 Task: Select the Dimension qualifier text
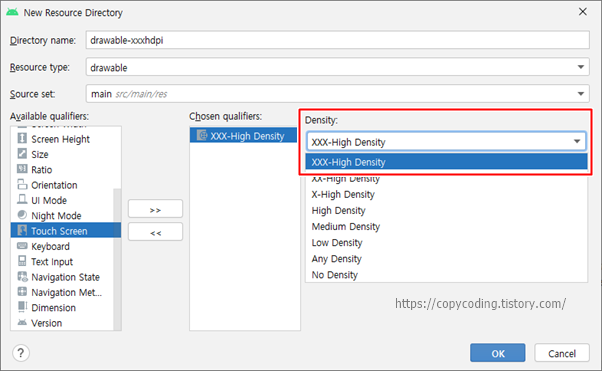click(x=53, y=308)
